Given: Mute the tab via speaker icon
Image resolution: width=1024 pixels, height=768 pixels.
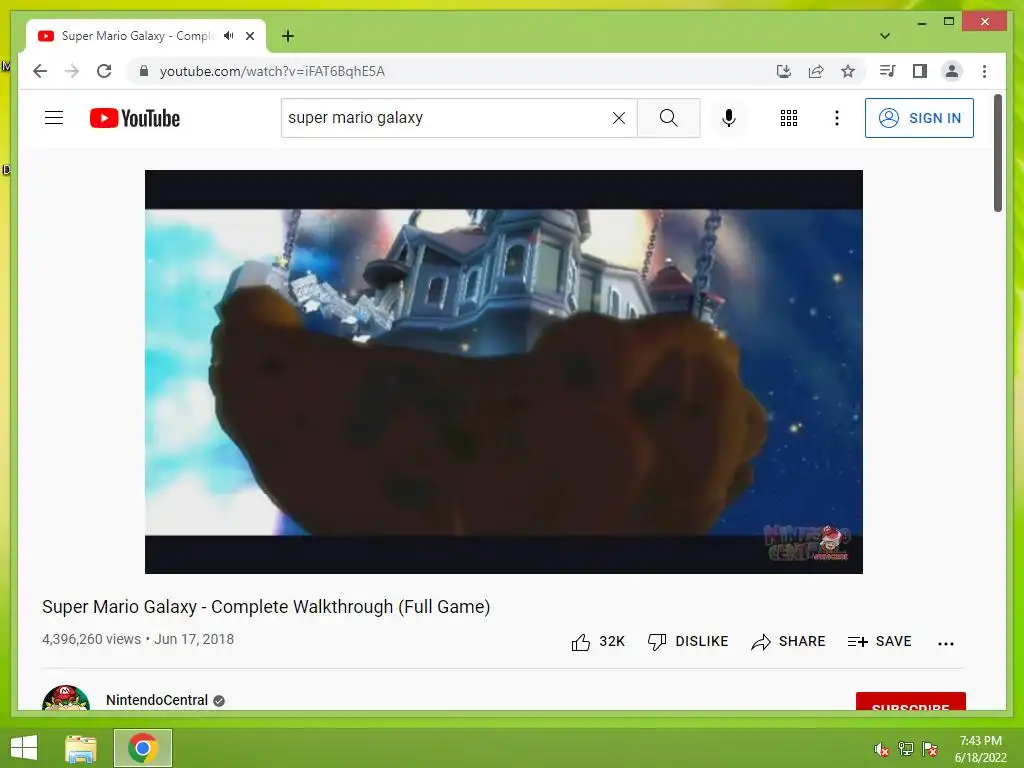Looking at the screenshot, I should [x=228, y=36].
